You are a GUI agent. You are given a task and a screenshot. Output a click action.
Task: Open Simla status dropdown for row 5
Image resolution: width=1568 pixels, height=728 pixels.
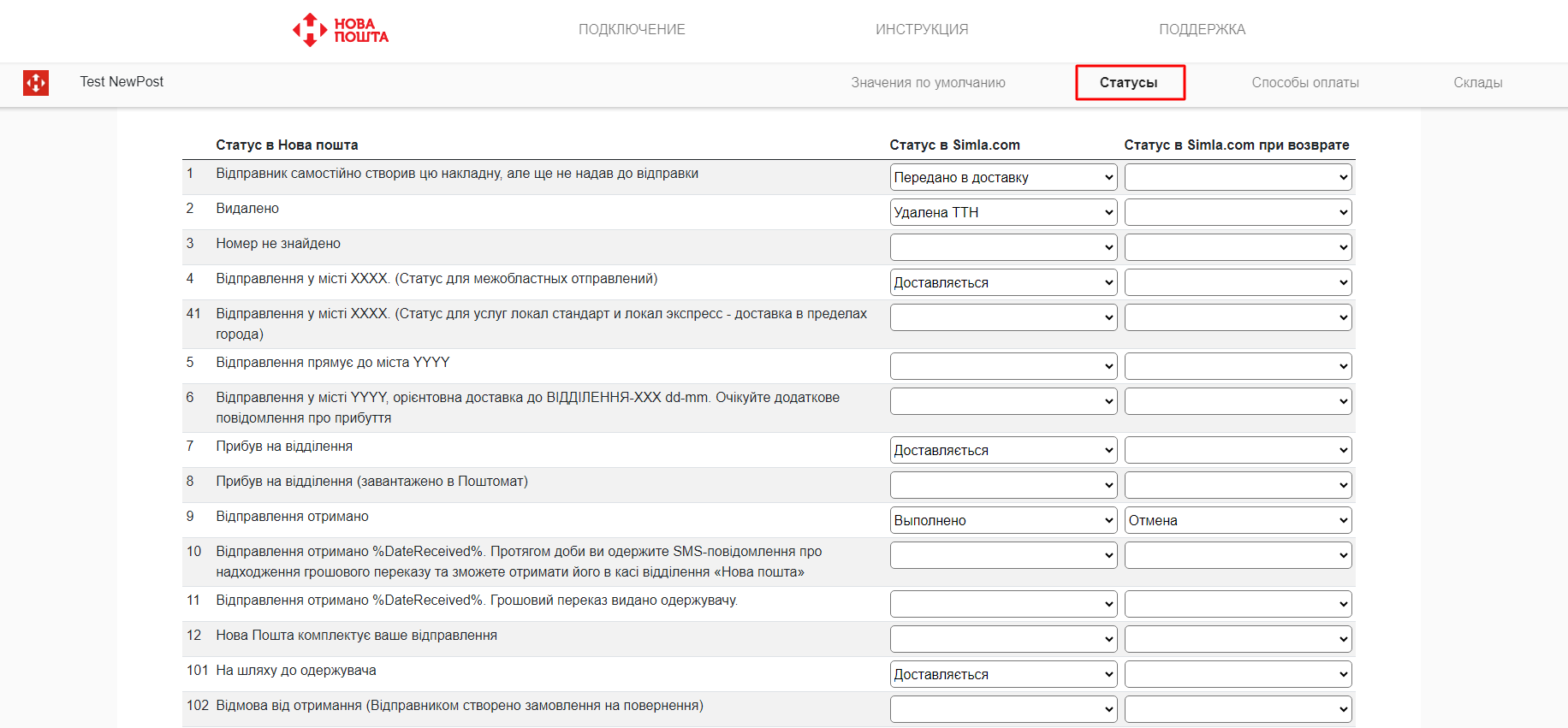click(x=1004, y=367)
